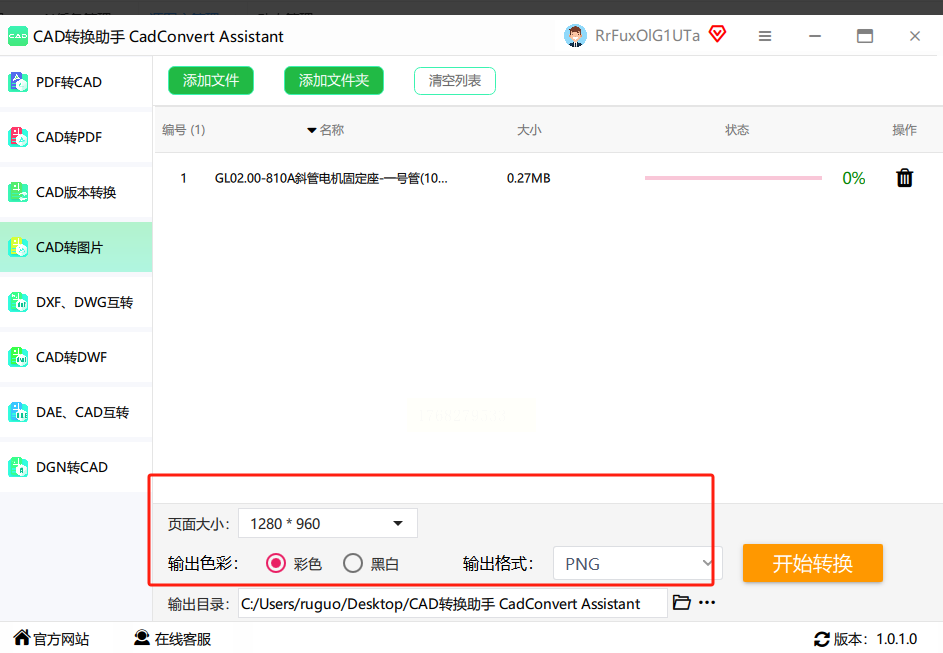943x653 pixels.
Task: Click the 大小 column header
Action: click(529, 130)
